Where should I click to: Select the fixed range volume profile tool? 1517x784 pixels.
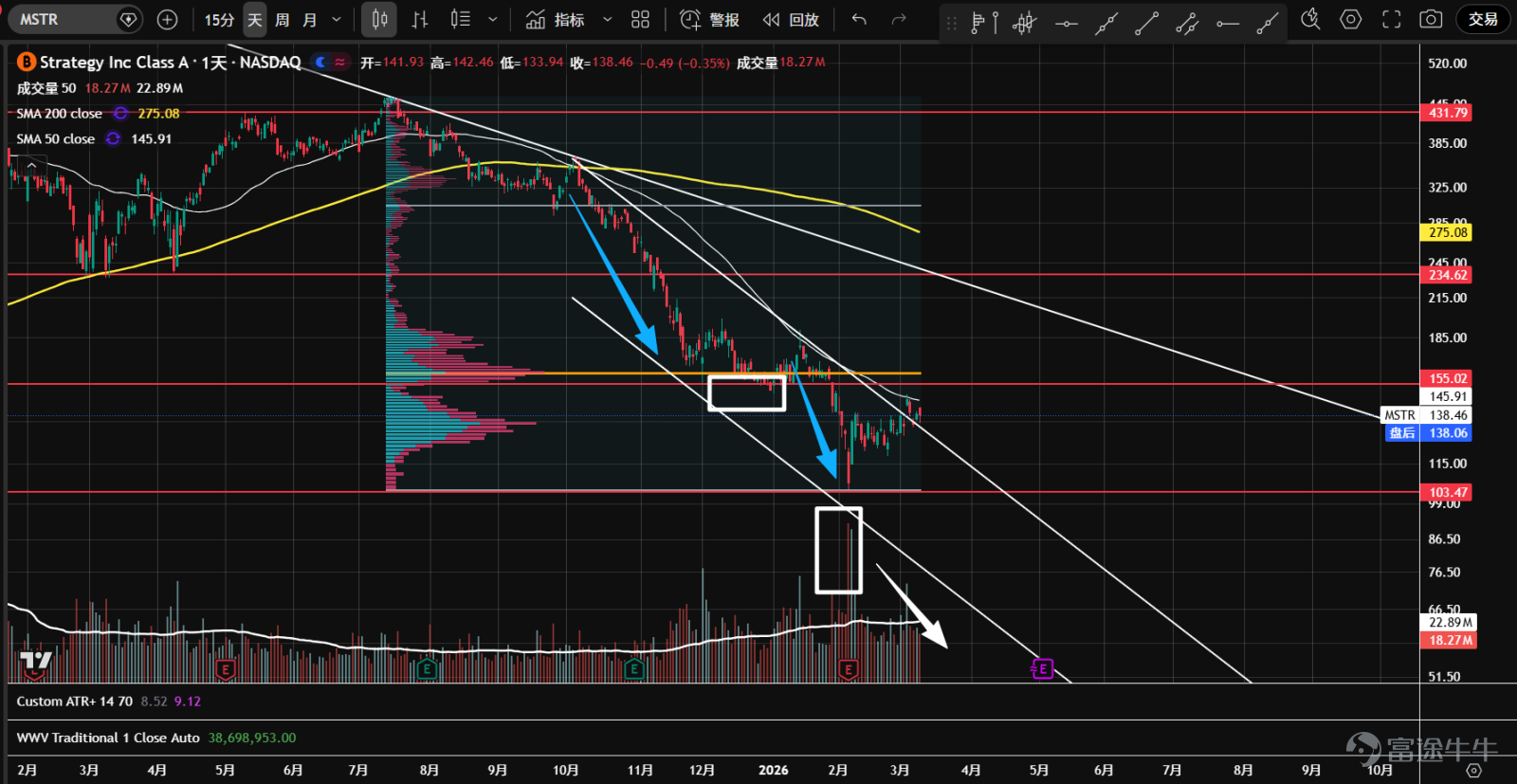click(x=984, y=22)
